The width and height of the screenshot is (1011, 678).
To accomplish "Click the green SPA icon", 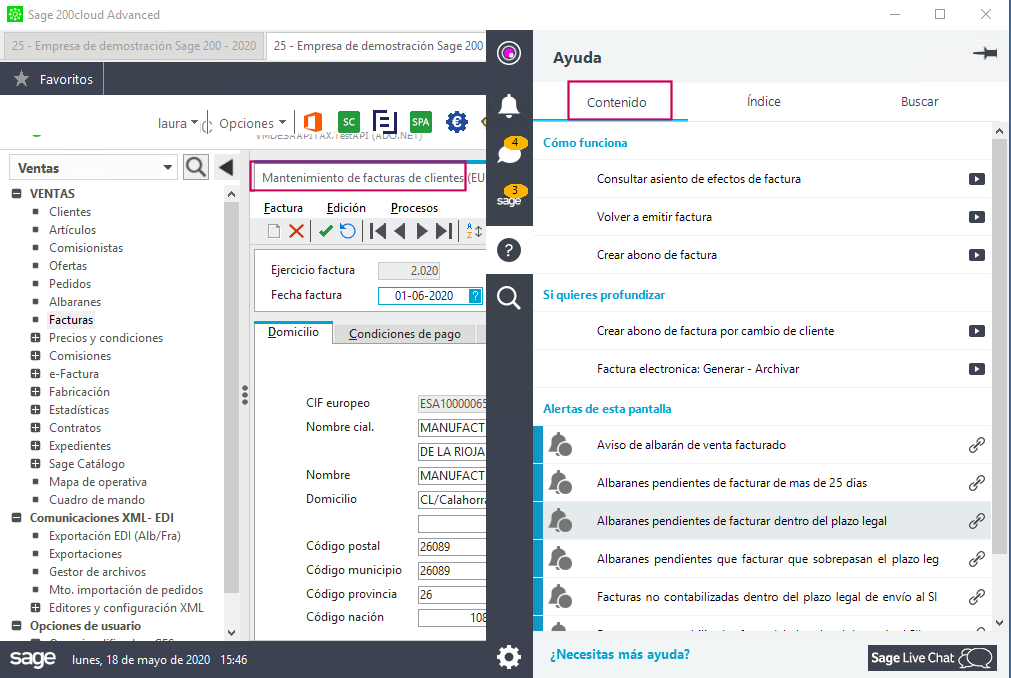I will 420,122.
